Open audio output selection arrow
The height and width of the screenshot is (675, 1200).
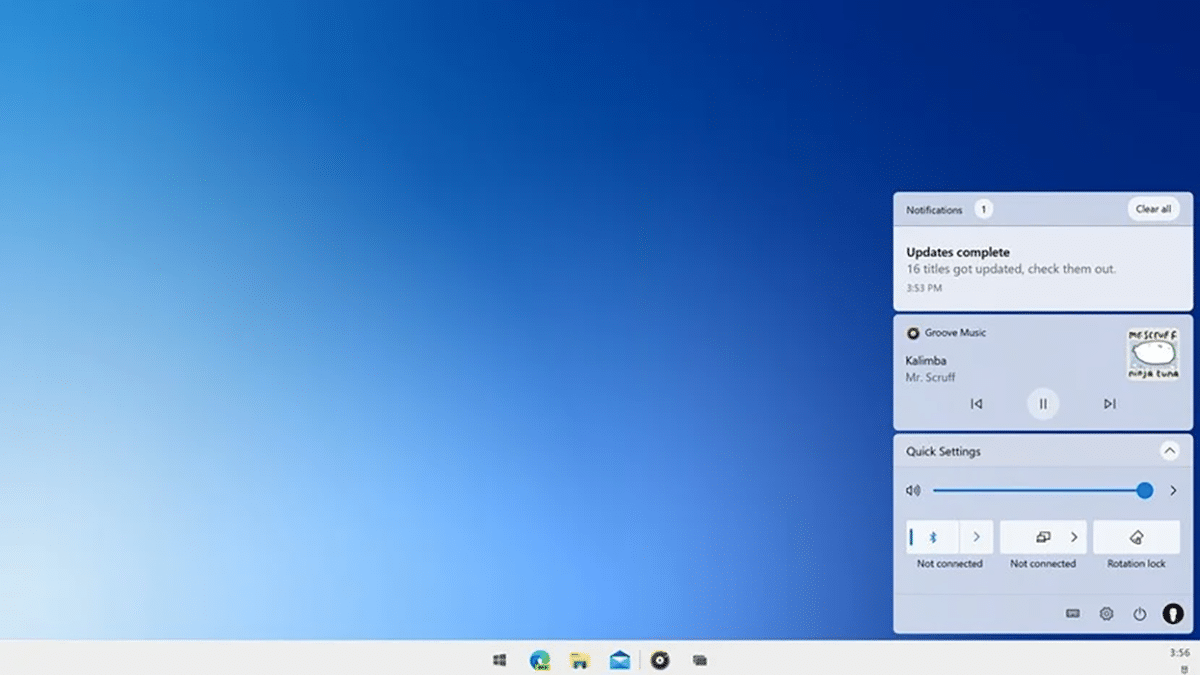pyautogui.click(x=1174, y=490)
